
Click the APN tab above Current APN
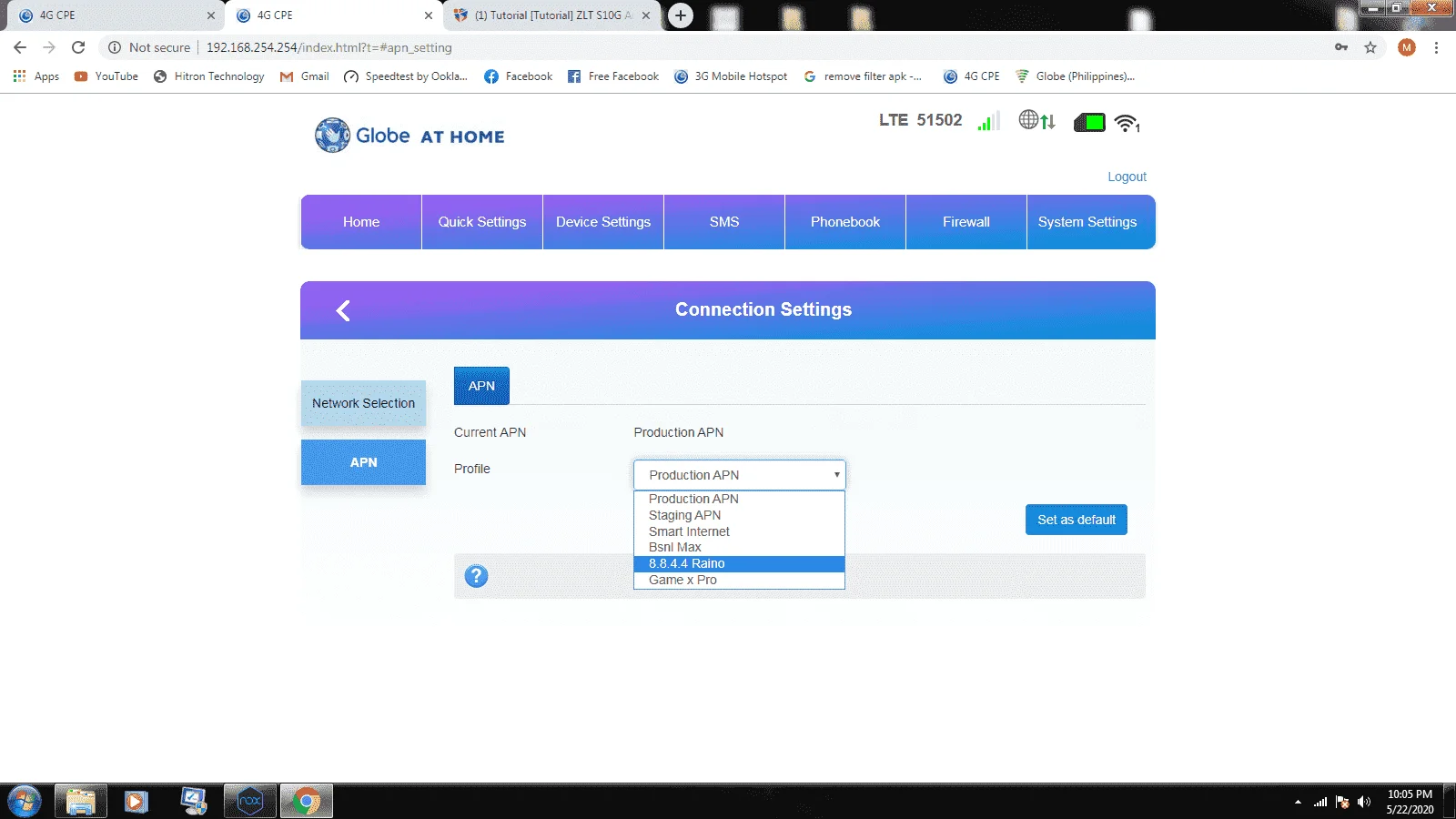[481, 386]
